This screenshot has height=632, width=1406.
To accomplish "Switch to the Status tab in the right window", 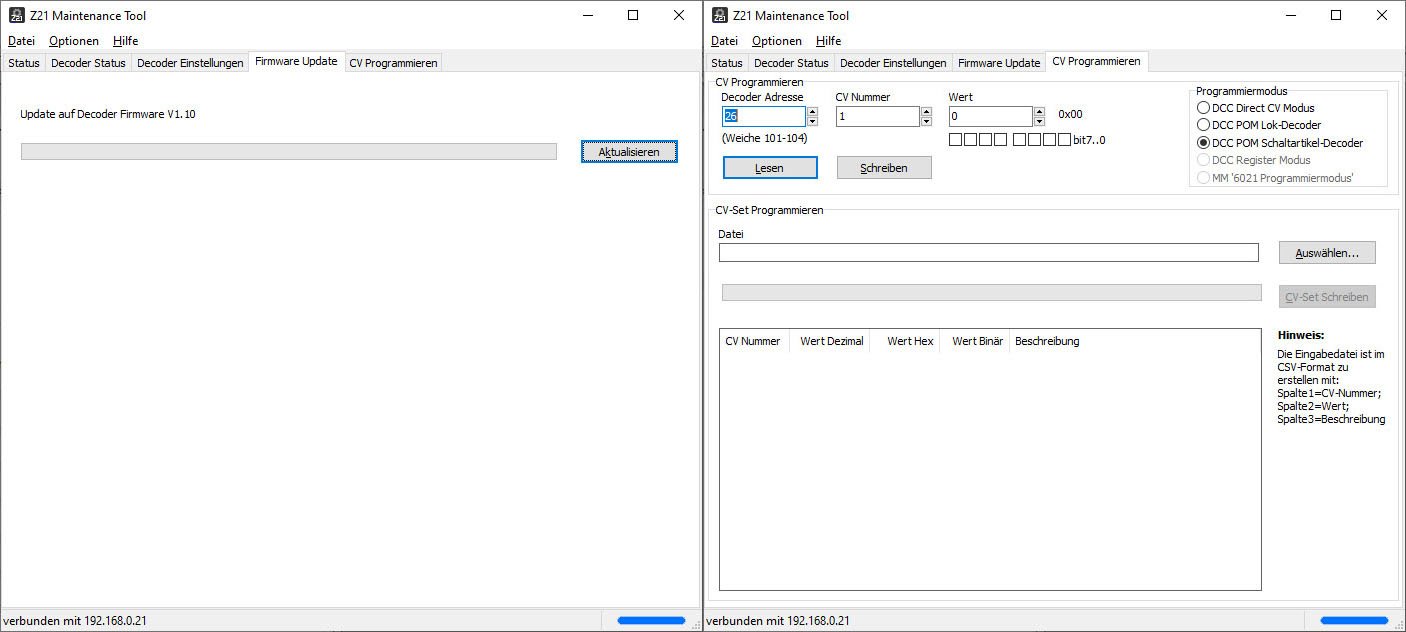I will point(727,63).
